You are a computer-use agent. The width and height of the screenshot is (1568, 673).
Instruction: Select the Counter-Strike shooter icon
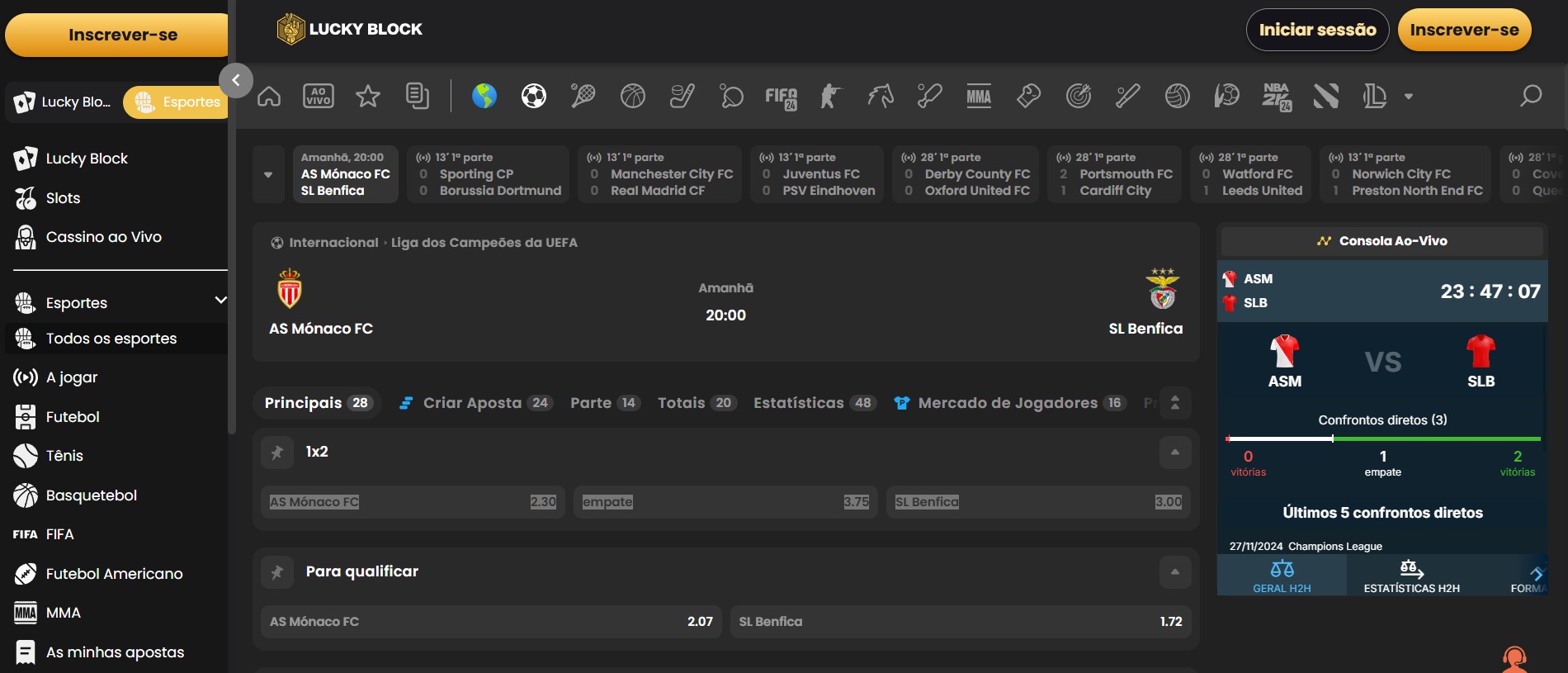pos(830,97)
